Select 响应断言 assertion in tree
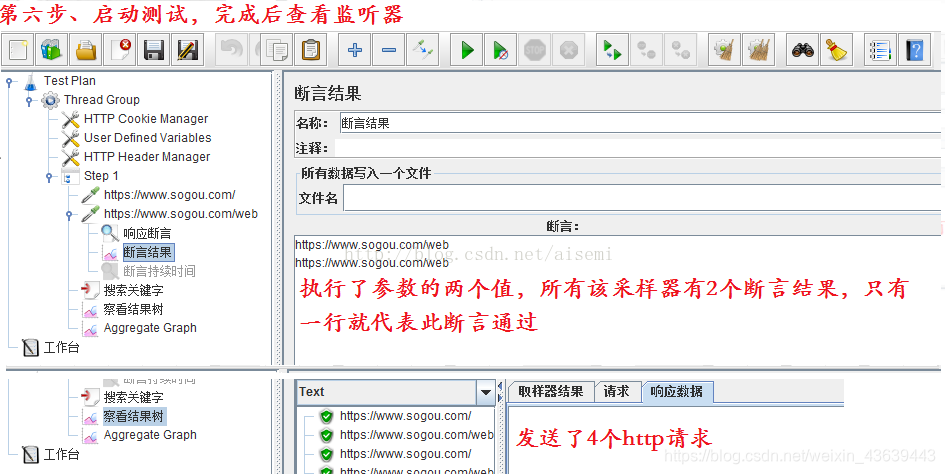945x474 pixels. click(x=147, y=233)
